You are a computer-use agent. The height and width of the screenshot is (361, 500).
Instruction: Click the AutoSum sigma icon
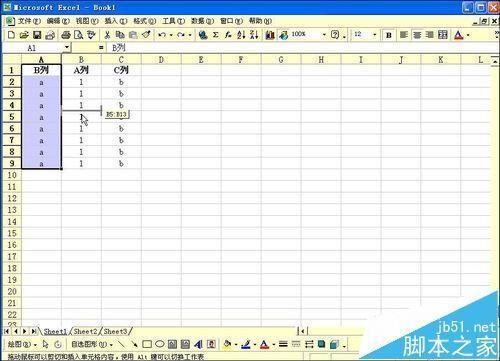click(216, 35)
